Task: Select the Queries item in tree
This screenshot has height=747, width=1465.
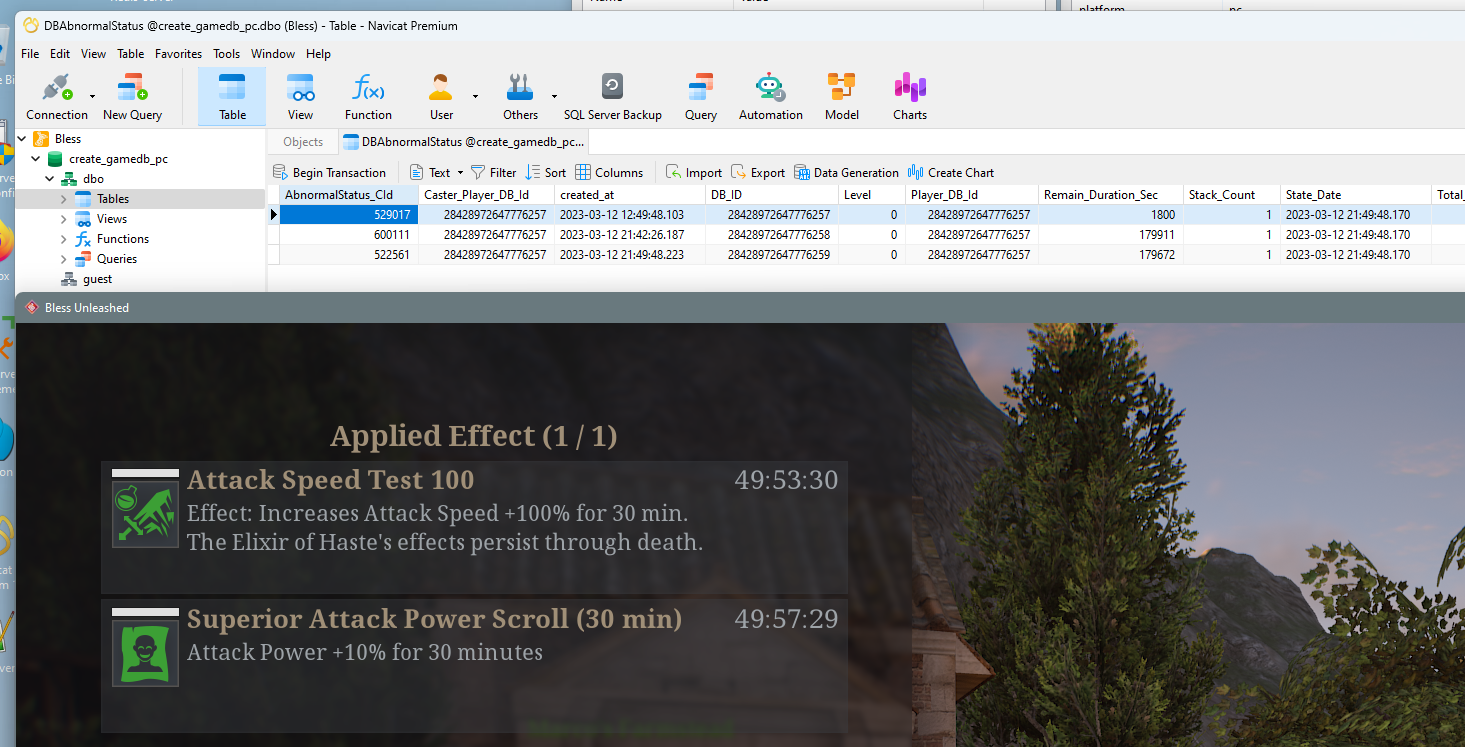Action: point(117,259)
